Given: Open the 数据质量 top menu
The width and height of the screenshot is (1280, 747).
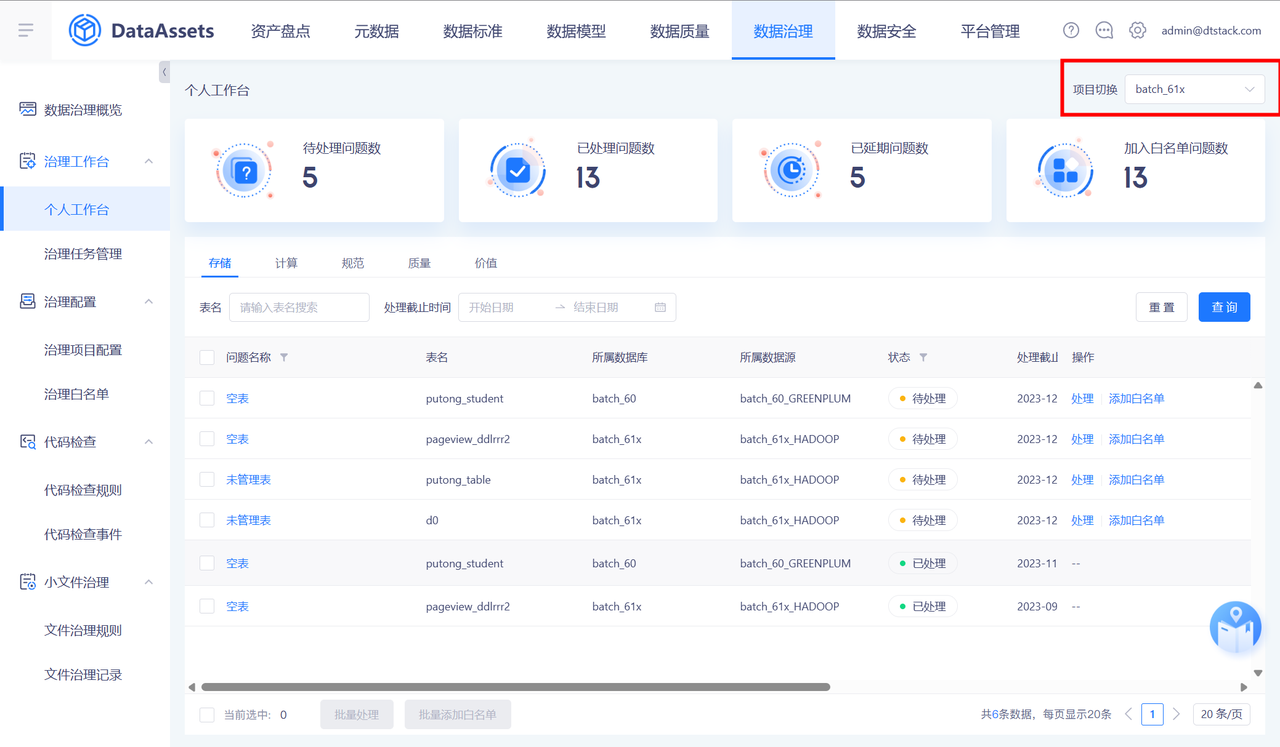Looking at the screenshot, I should point(680,31).
